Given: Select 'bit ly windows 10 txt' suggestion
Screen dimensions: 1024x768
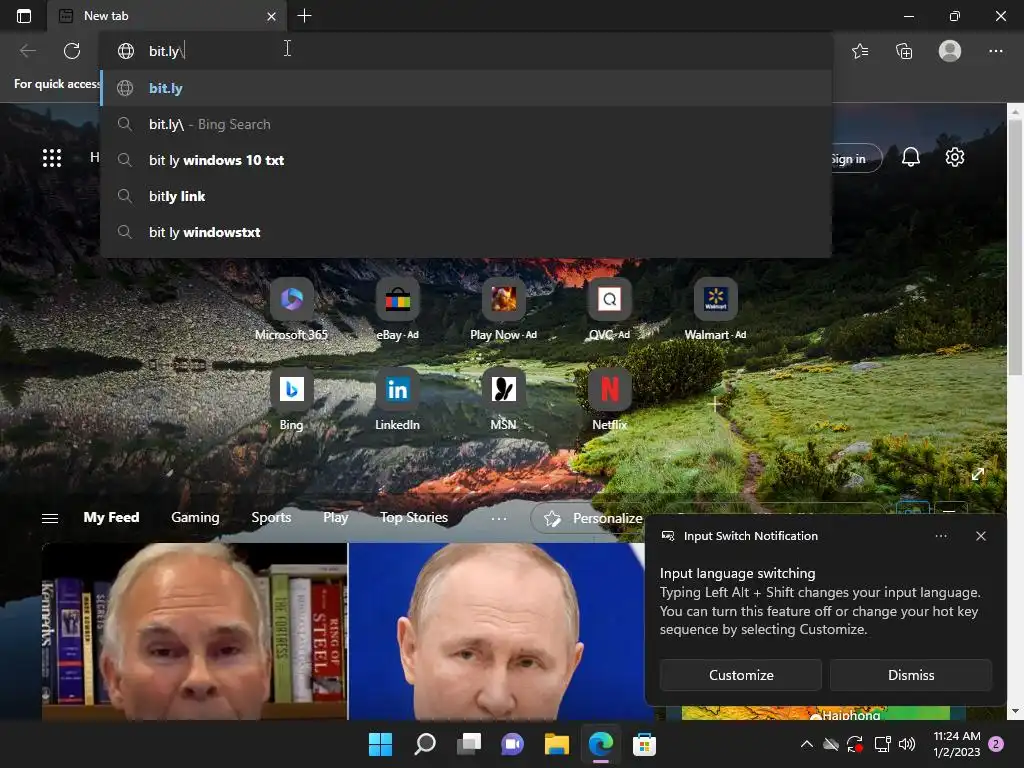Looking at the screenshot, I should click(x=466, y=160).
